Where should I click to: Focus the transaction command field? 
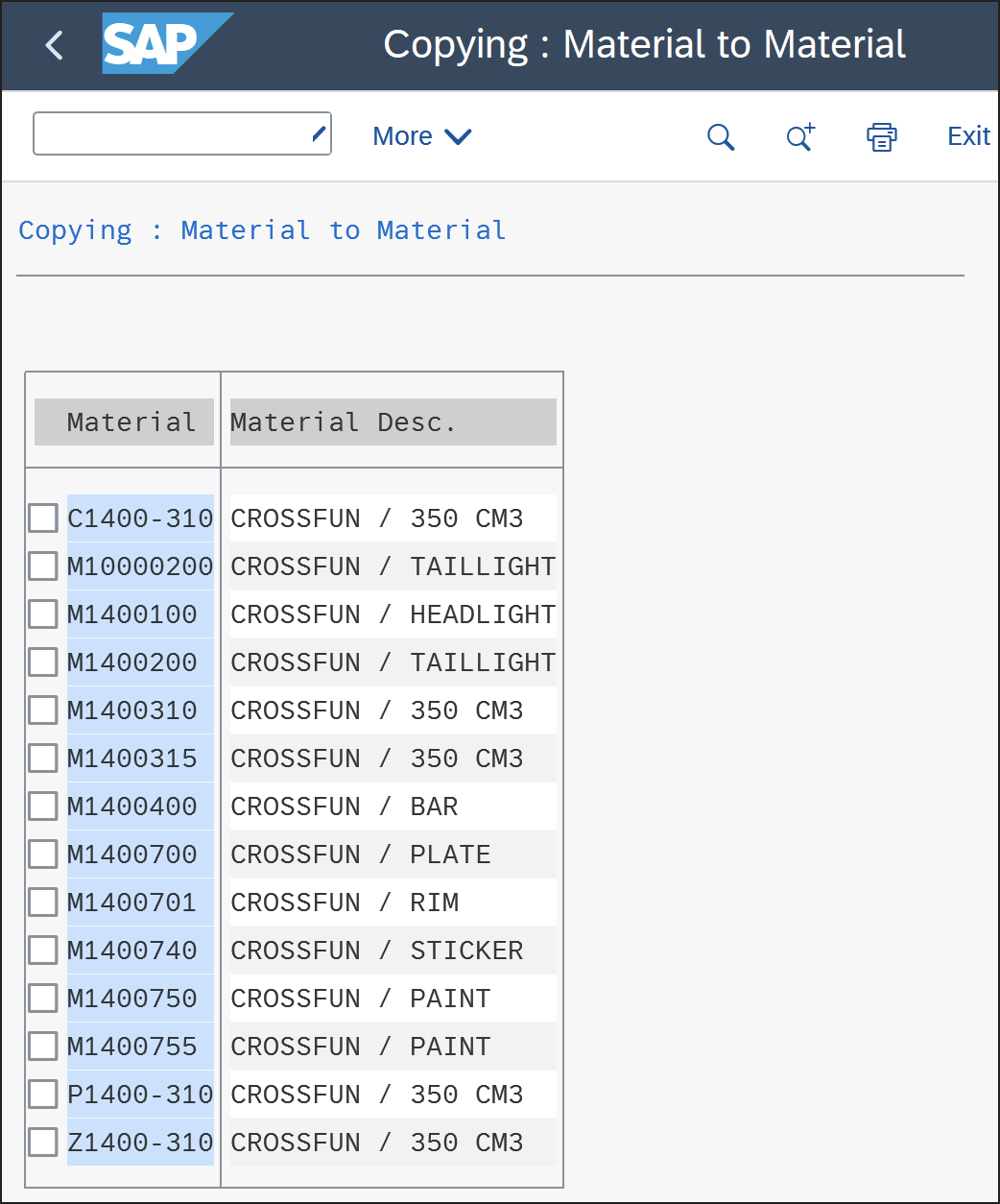tap(182, 133)
